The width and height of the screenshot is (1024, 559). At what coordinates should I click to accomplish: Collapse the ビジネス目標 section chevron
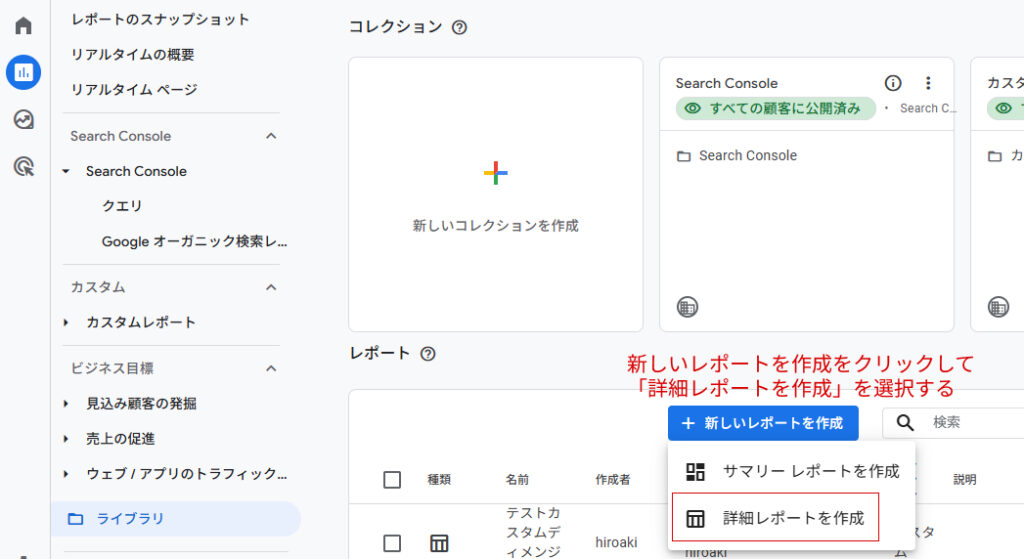pos(270,368)
